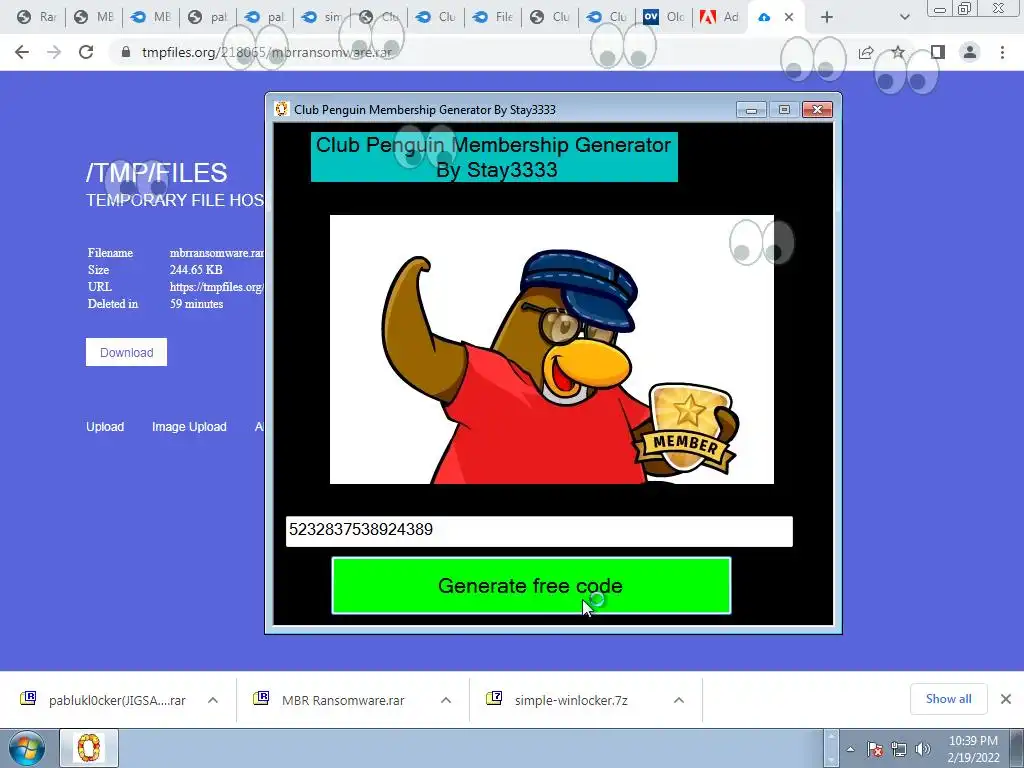Toggle Chrome side panel

938,52
